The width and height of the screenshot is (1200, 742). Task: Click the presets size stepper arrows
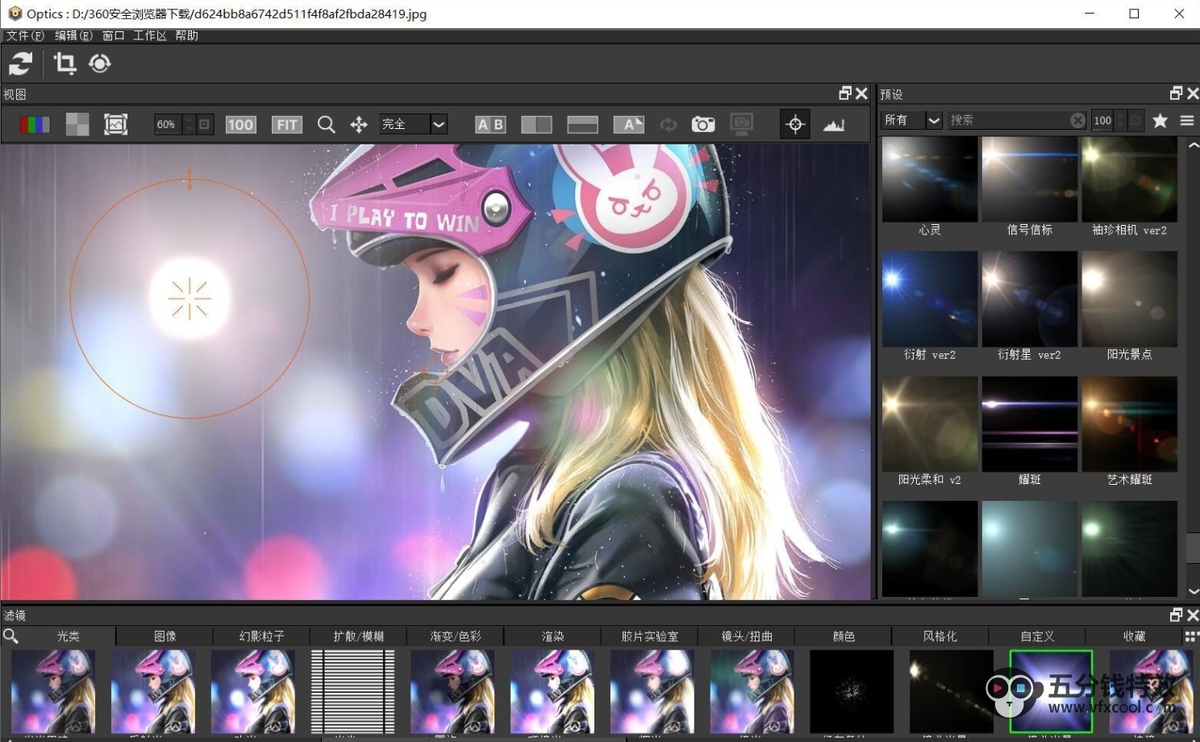point(1120,120)
